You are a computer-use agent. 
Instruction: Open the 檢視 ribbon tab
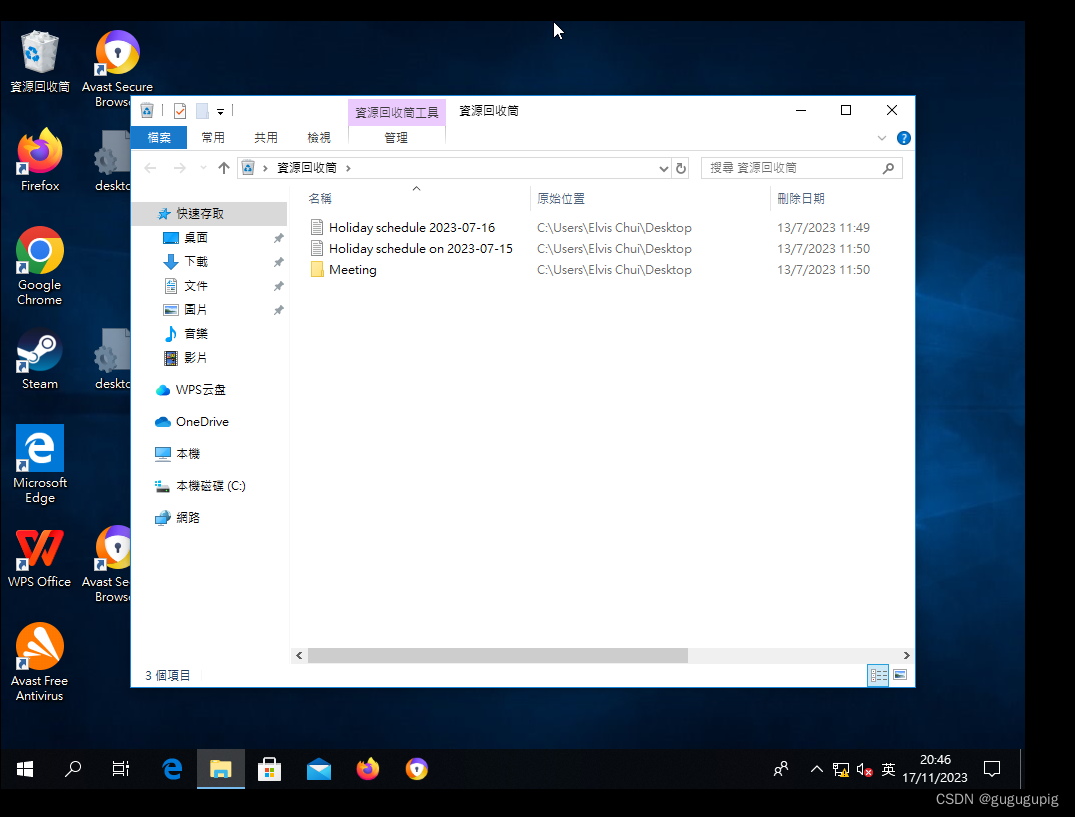319,138
